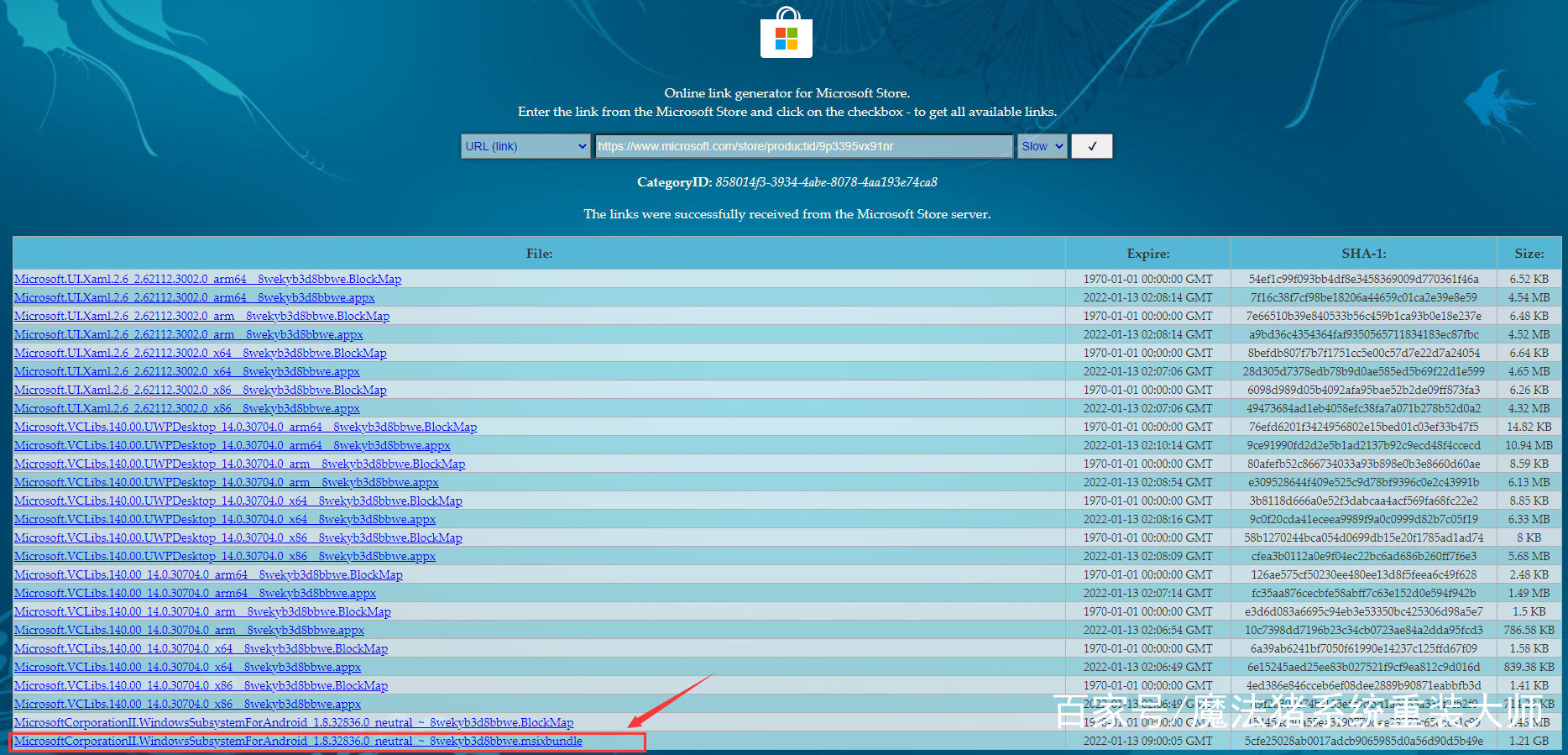Download VCLibs.140.00 14.0.30704.0 arm64 appx
The image size is (1568, 755).
click(196, 593)
